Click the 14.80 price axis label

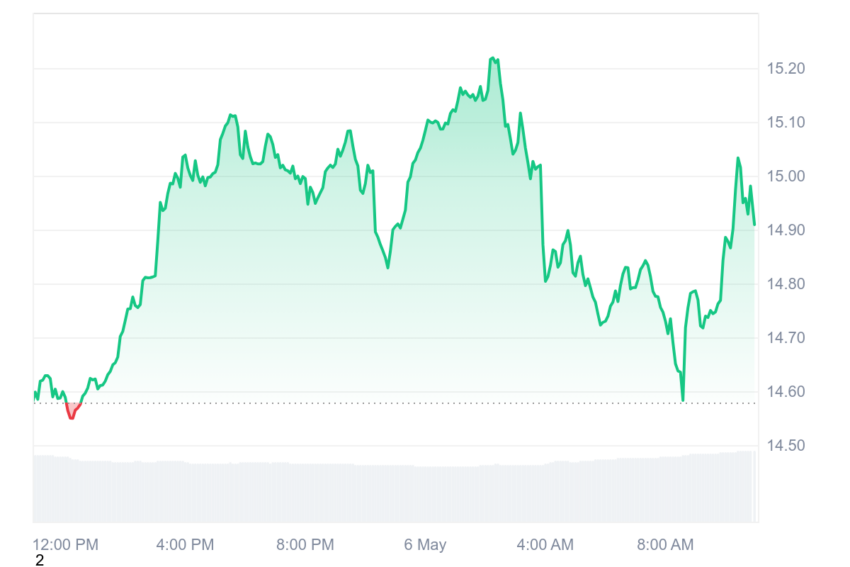click(x=785, y=284)
